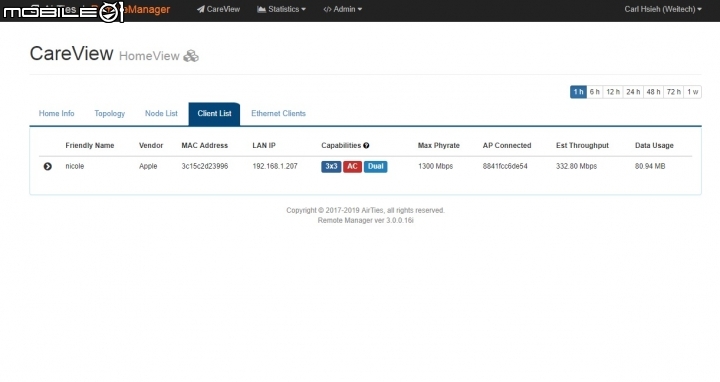Open the Admin dropdown menu
Image resolution: width=720 pixels, height=382 pixels.
343,9
